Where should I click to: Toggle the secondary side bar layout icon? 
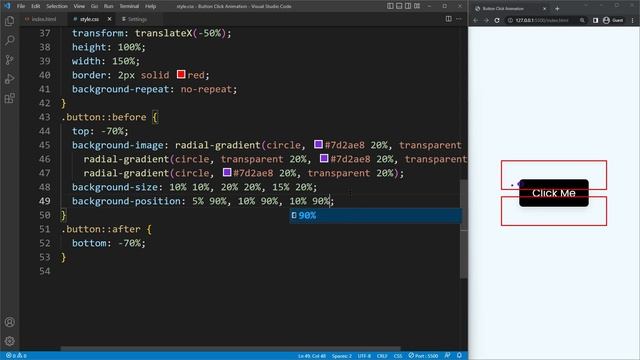click(x=408, y=6)
